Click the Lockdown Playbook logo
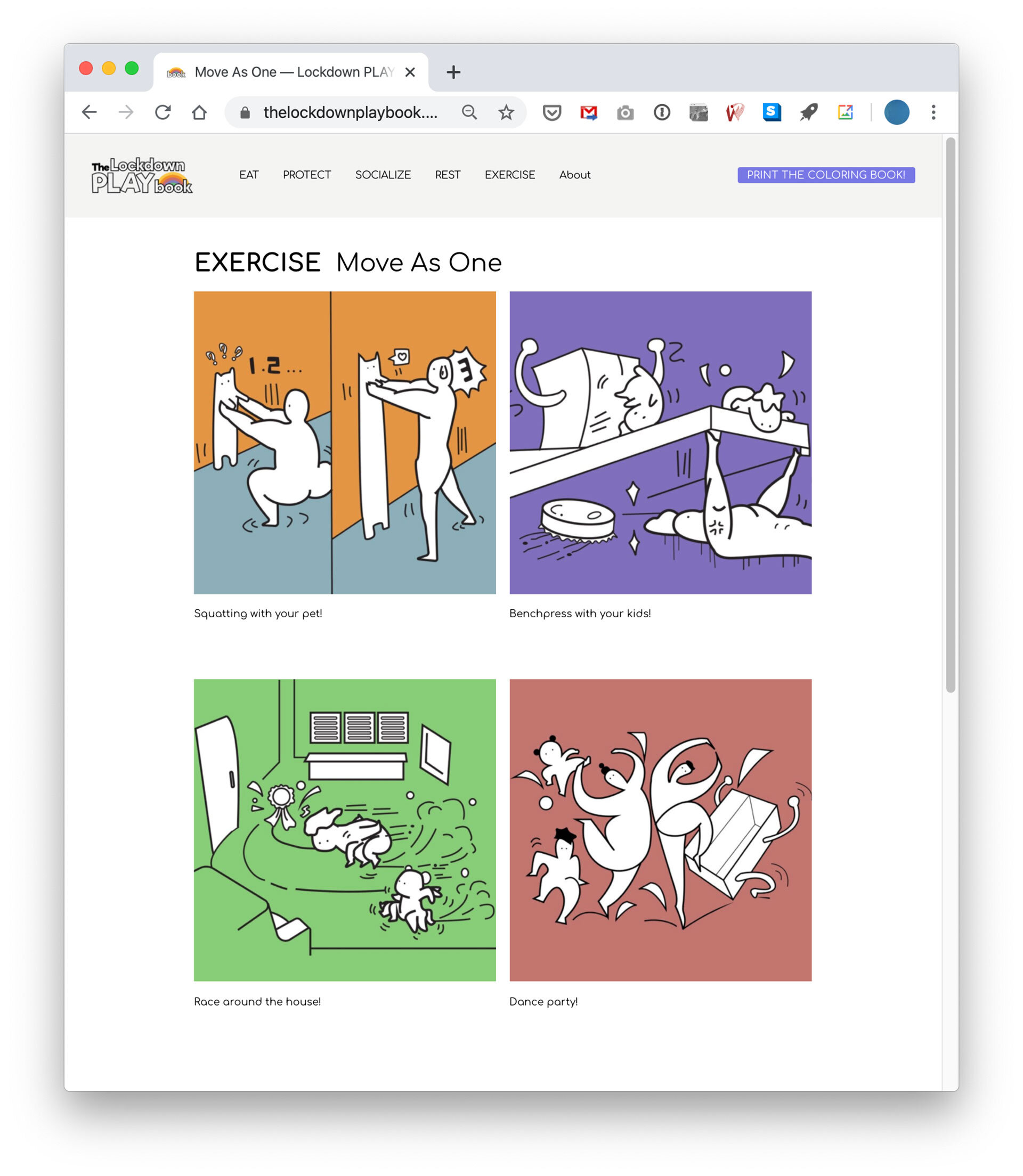The width and height of the screenshot is (1023, 1176). pos(142,176)
